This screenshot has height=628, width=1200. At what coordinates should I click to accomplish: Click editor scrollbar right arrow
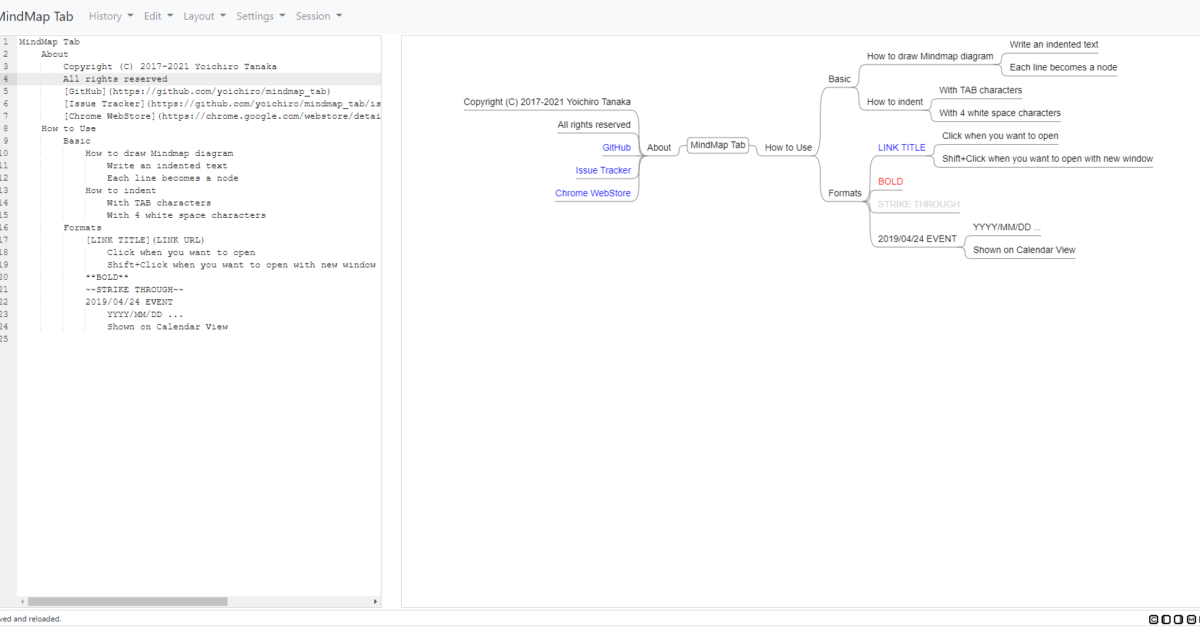tap(376, 602)
